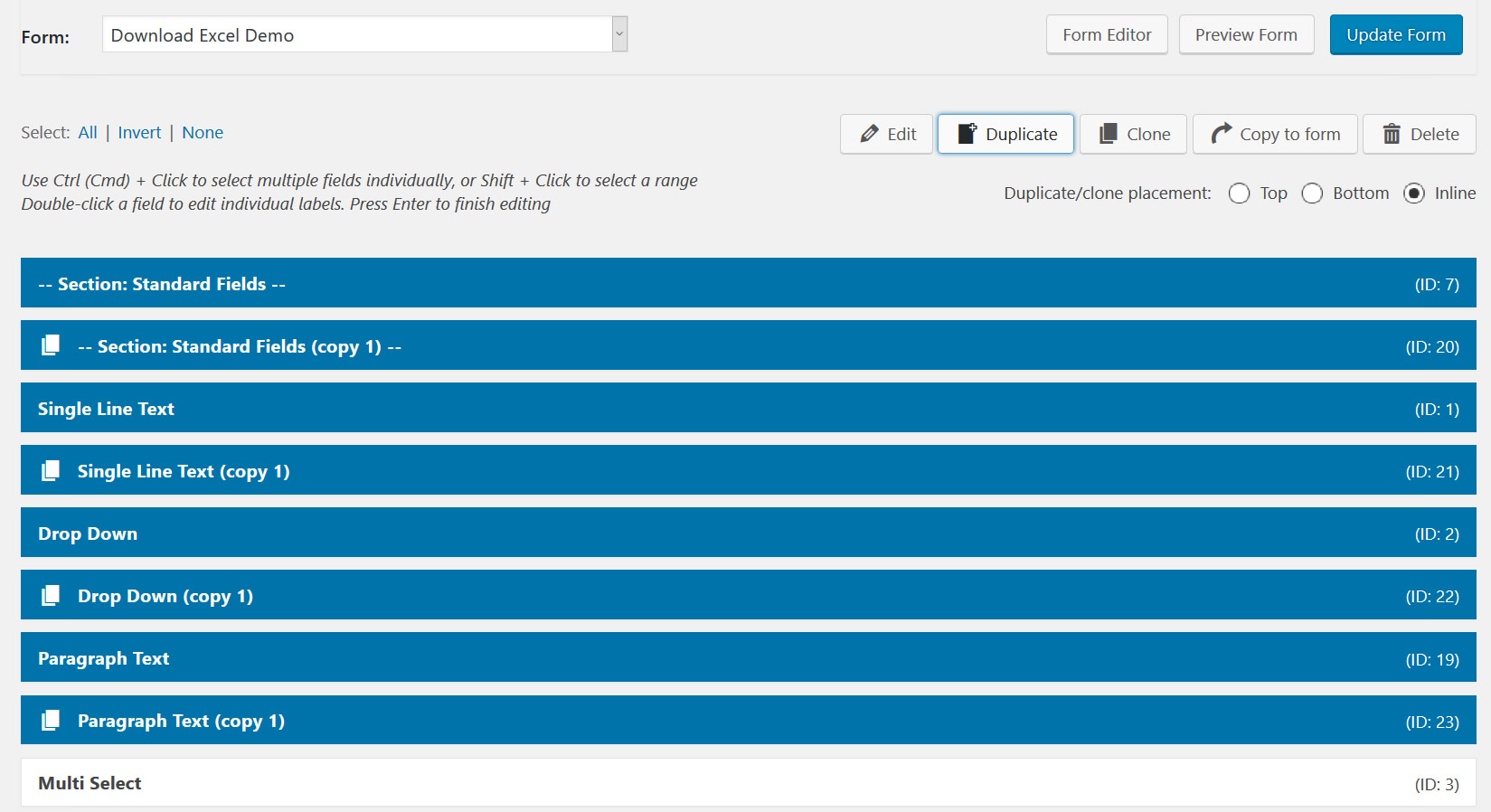Click the pencil icon on the Edit button
This screenshot has width=1491, height=812.
(x=869, y=134)
